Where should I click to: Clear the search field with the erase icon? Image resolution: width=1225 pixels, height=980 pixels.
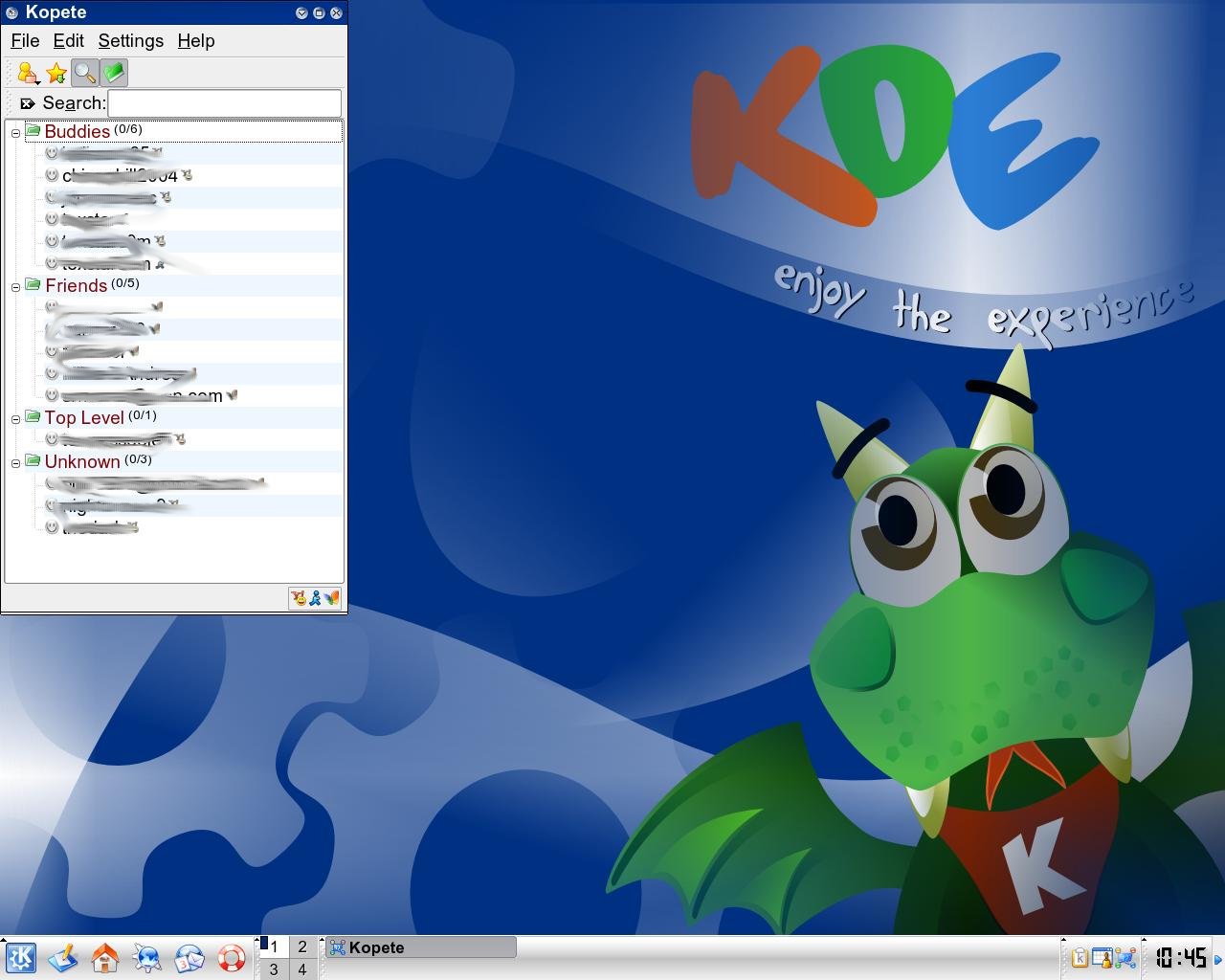click(28, 103)
